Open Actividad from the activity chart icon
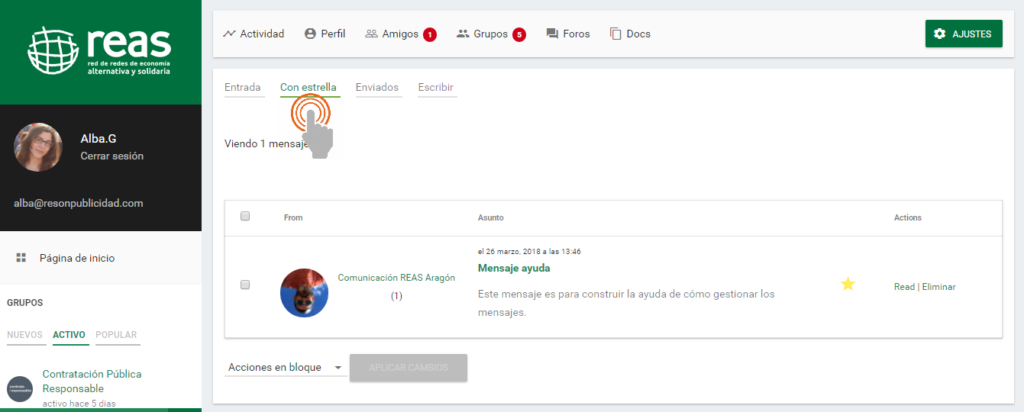This screenshot has height=412, width=1024. point(230,34)
